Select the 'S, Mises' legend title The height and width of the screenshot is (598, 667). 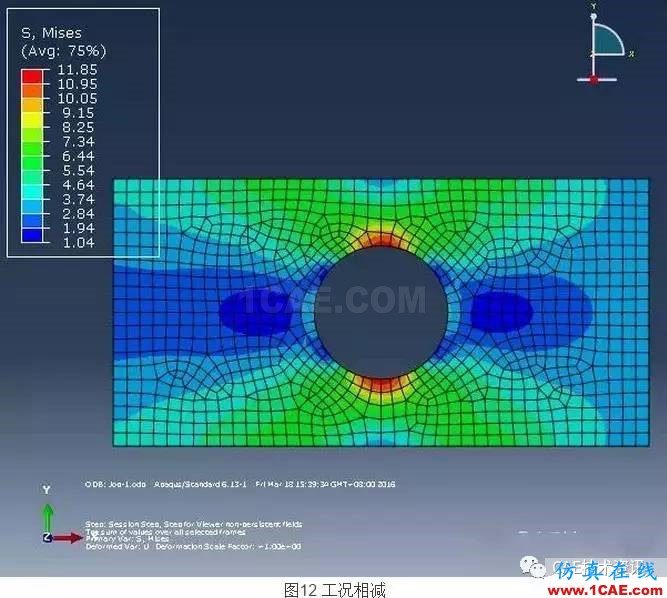tap(51, 33)
